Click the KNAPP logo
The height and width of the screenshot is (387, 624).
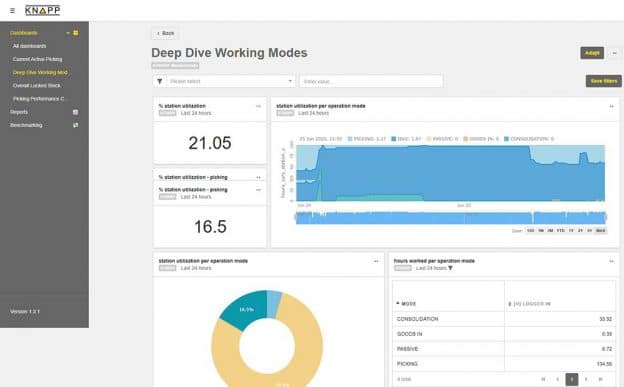tap(43, 10)
